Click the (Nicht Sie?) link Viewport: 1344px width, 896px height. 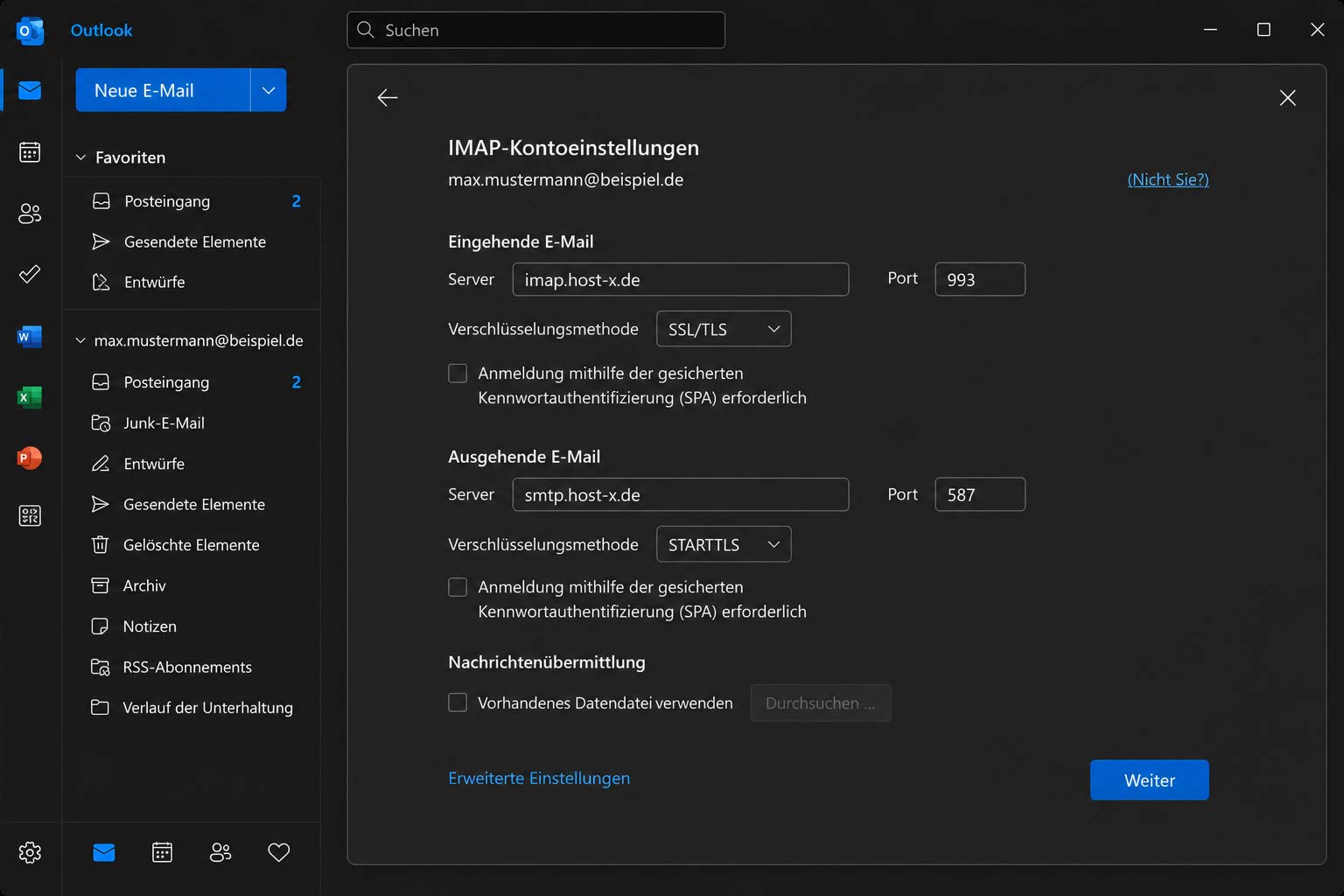pyautogui.click(x=1168, y=179)
